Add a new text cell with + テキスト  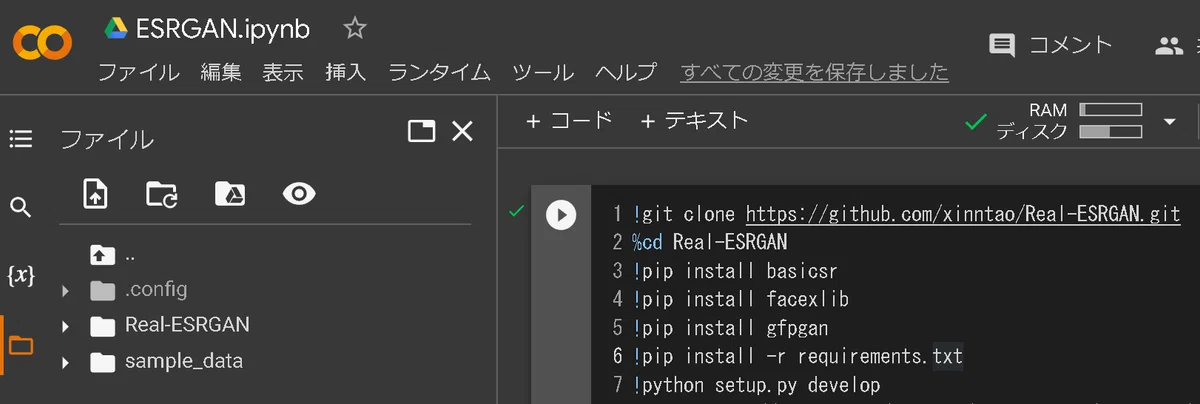[694, 121]
